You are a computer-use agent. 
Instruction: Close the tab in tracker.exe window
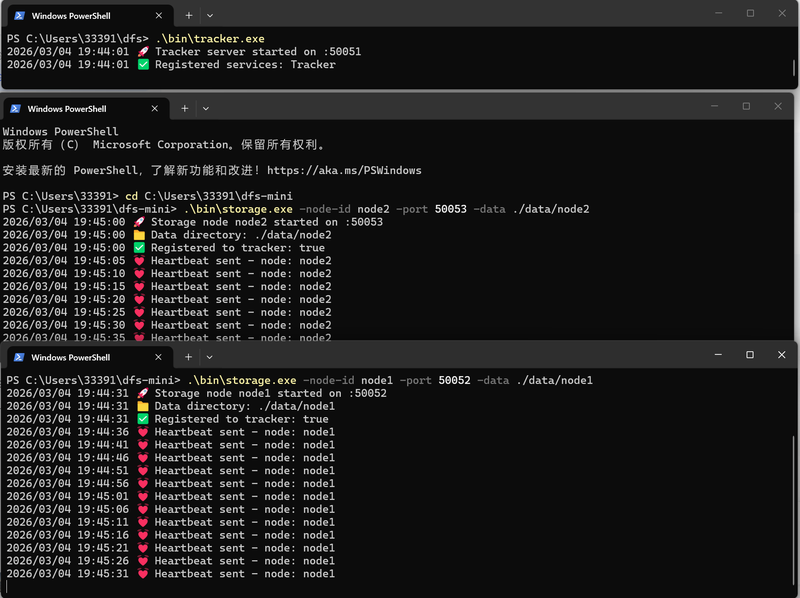[161, 16]
